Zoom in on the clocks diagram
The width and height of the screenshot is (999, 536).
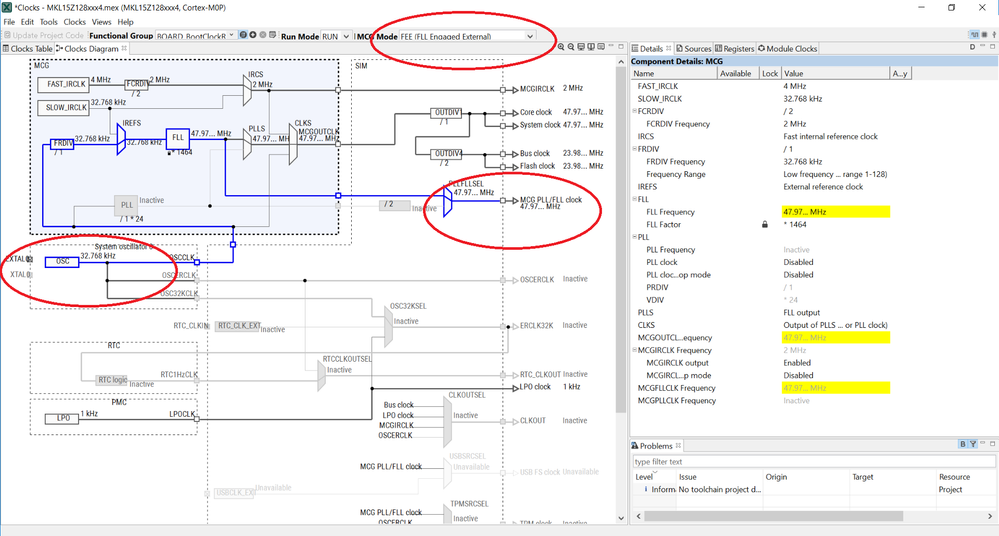click(561, 47)
